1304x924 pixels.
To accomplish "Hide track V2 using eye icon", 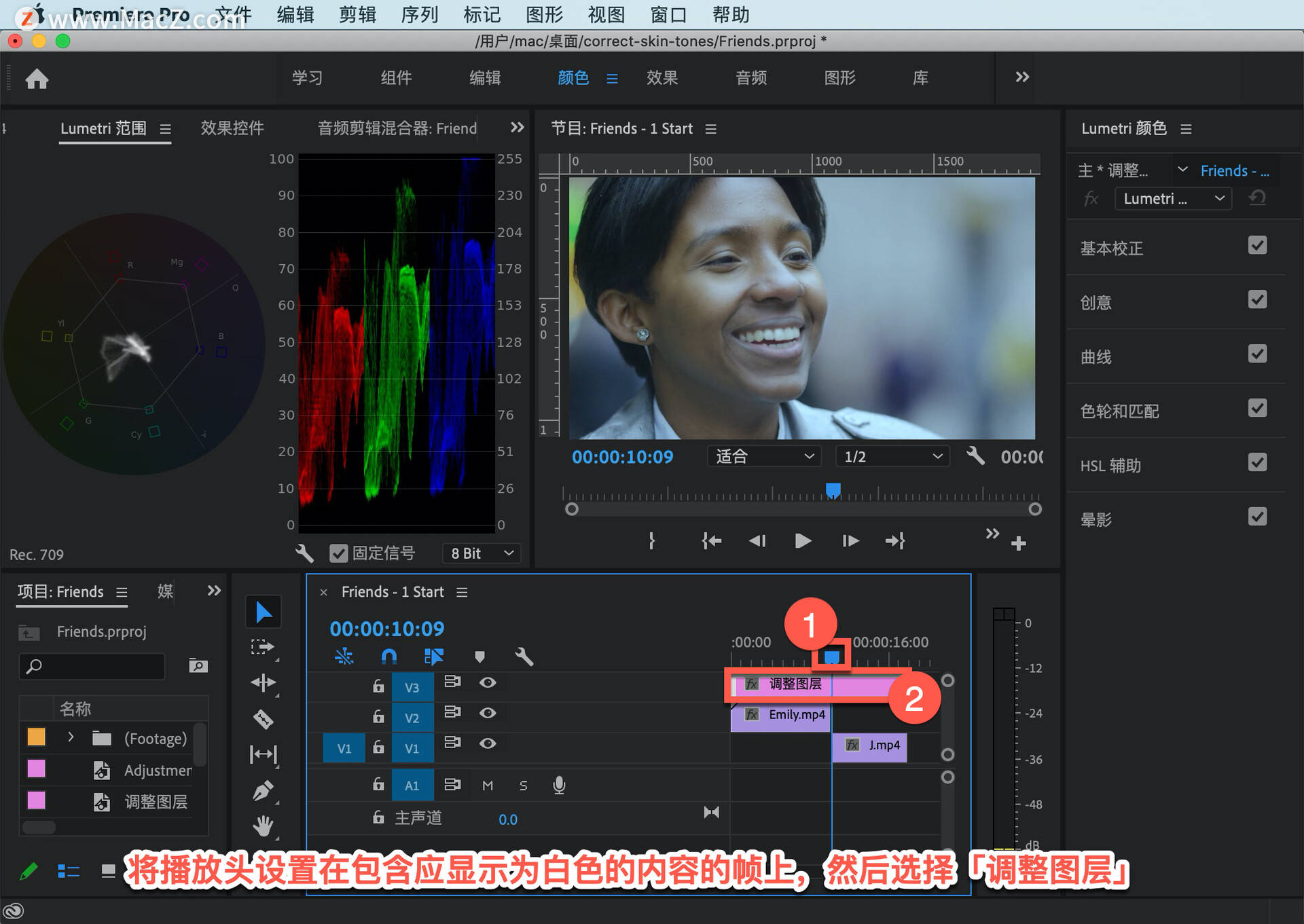I will [x=487, y=713].
